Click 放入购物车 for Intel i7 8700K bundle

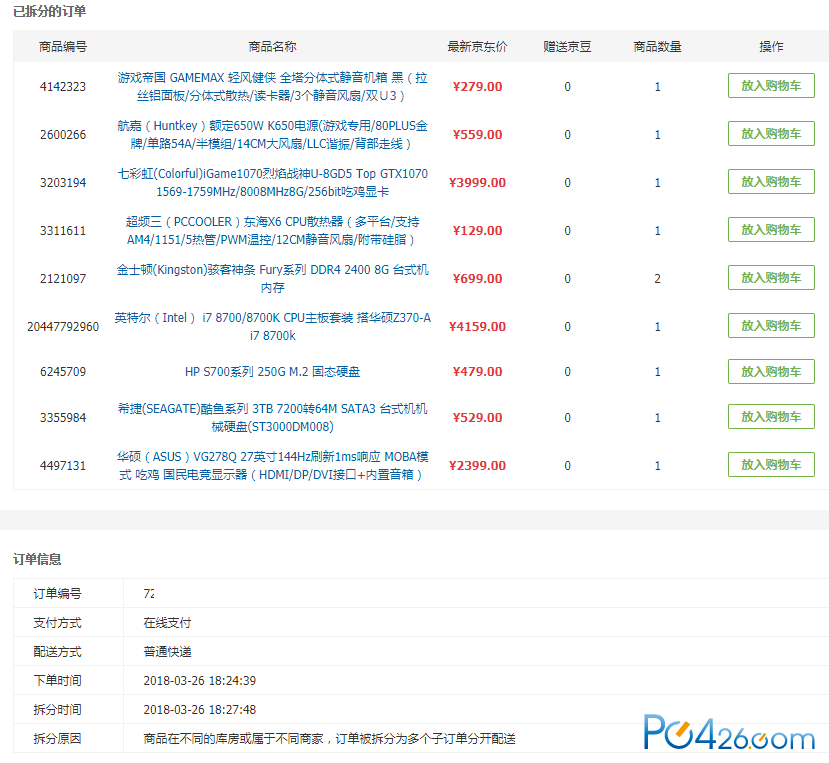[x=771, y=326]
